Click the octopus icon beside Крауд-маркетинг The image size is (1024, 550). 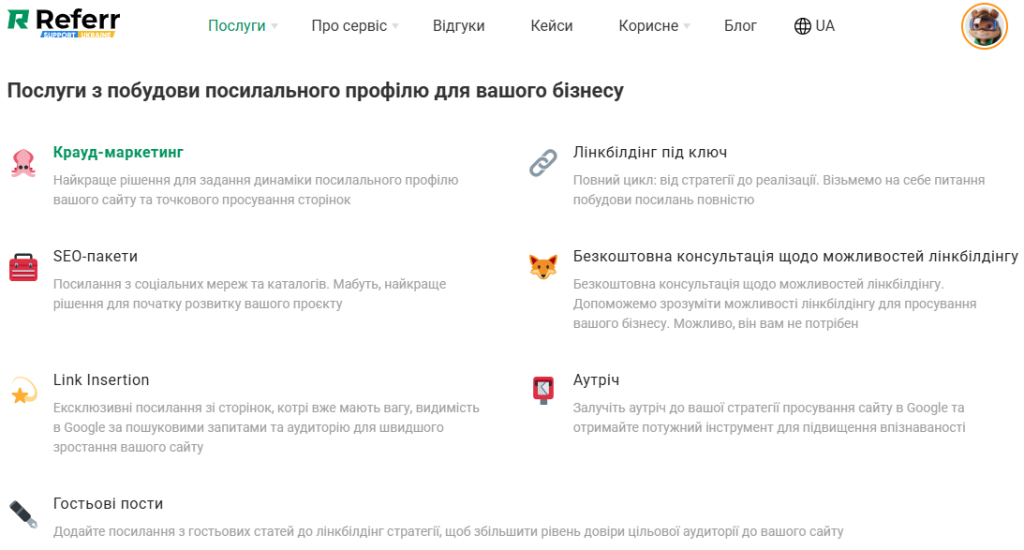click(x=23, y=163)
